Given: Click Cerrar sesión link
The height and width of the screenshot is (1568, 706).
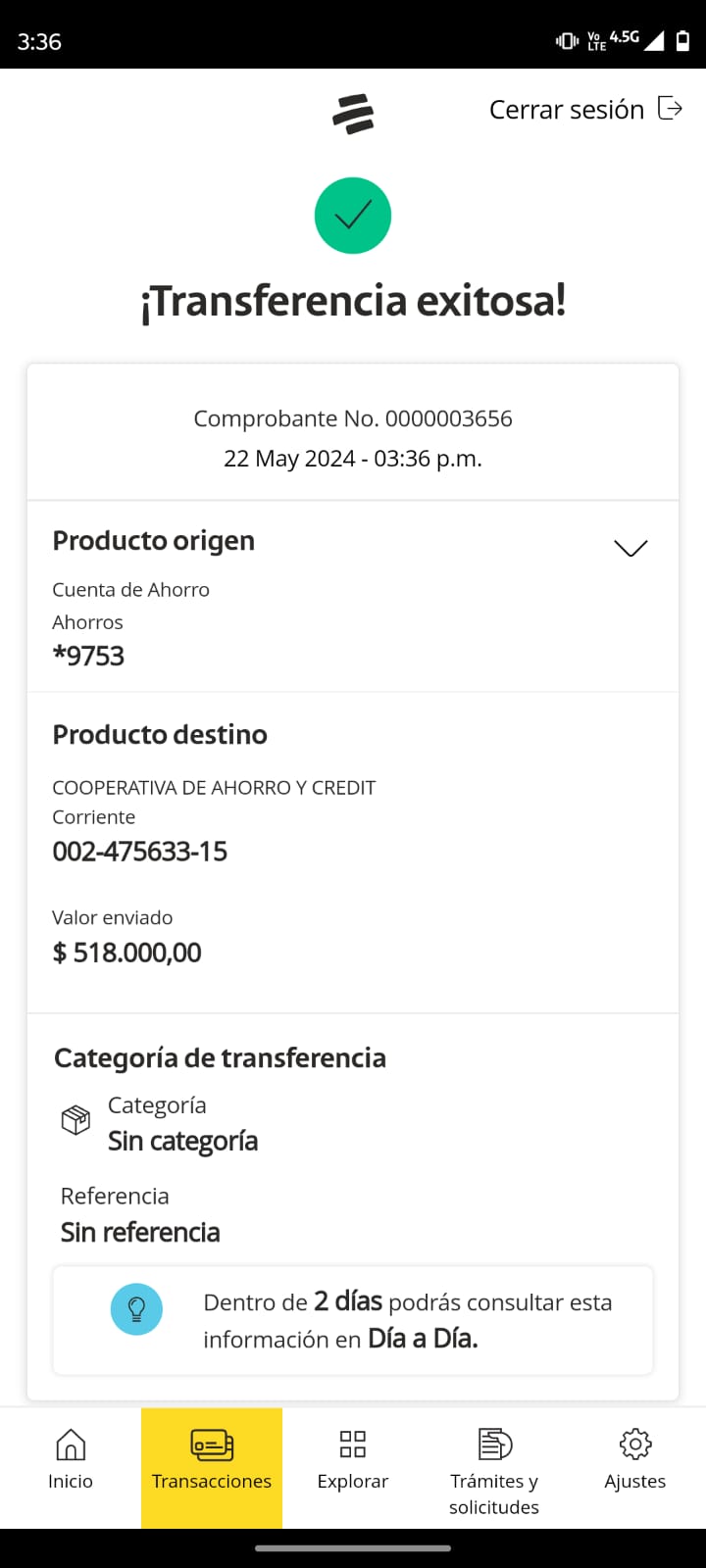Looking at the screenshot, I should (x=567, y=110).
